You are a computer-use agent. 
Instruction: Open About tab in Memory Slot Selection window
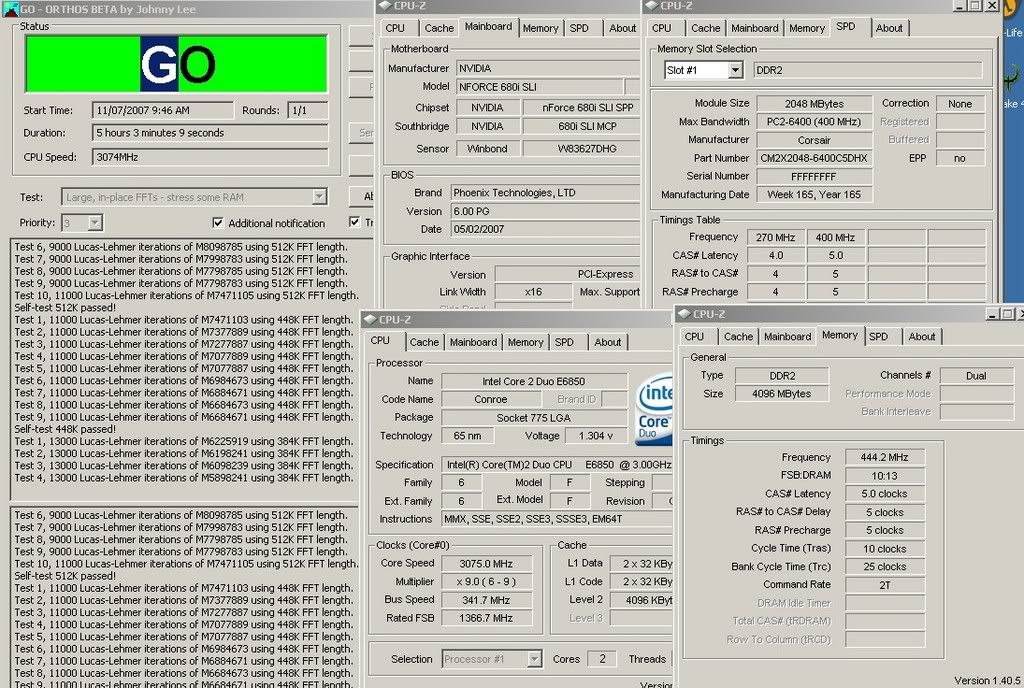[889, 28]
